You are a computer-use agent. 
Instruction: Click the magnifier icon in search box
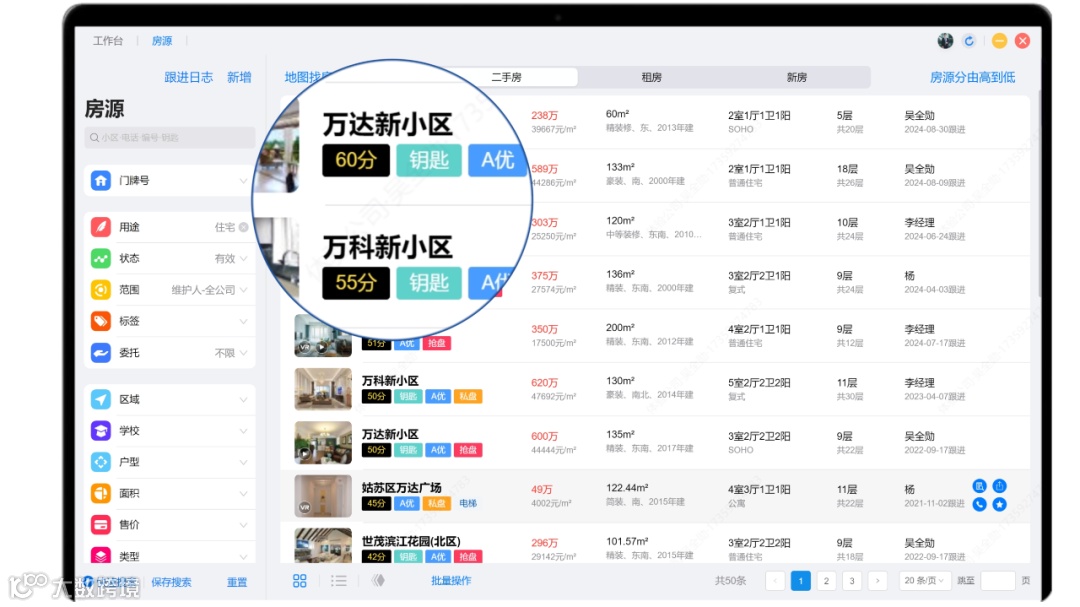pos(94,138)
